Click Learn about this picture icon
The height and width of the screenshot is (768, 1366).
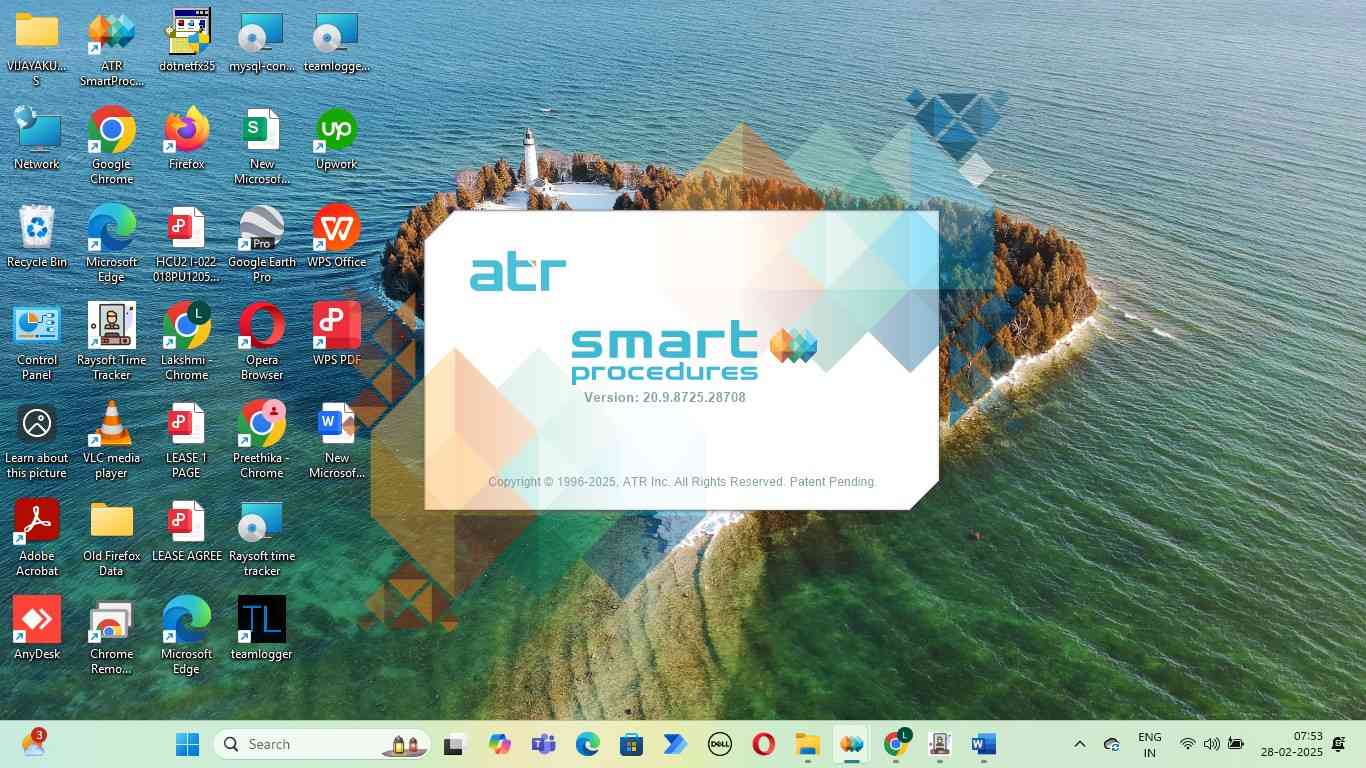point(37,440)
